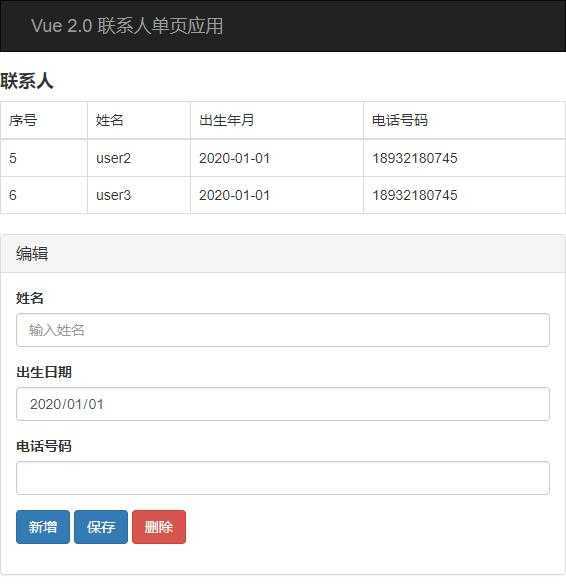Open the 出生日期 date field
The width and height of the screenshot is (566, 584).
(283, 404)
